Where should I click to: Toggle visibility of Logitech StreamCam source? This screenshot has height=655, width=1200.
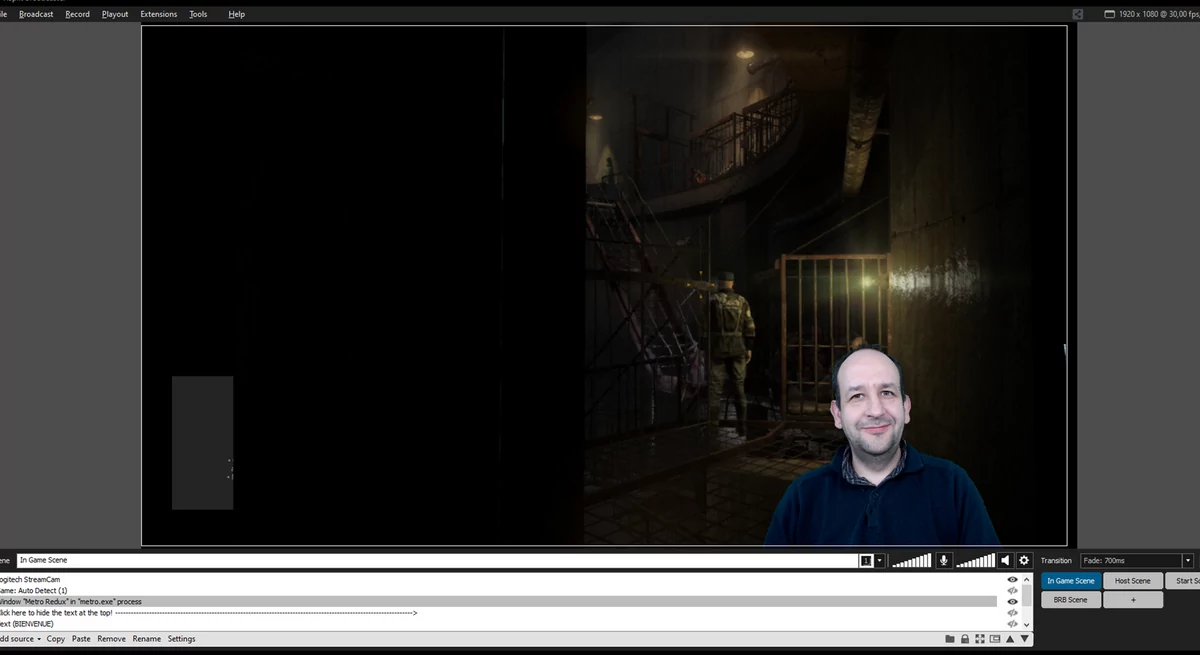click(x=1012, y=580)
